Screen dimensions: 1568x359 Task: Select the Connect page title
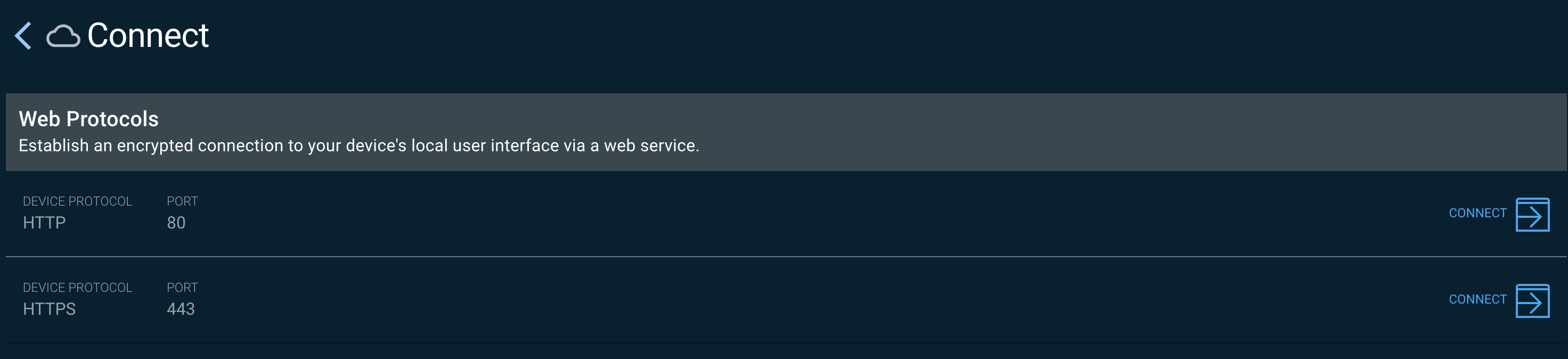148,35
